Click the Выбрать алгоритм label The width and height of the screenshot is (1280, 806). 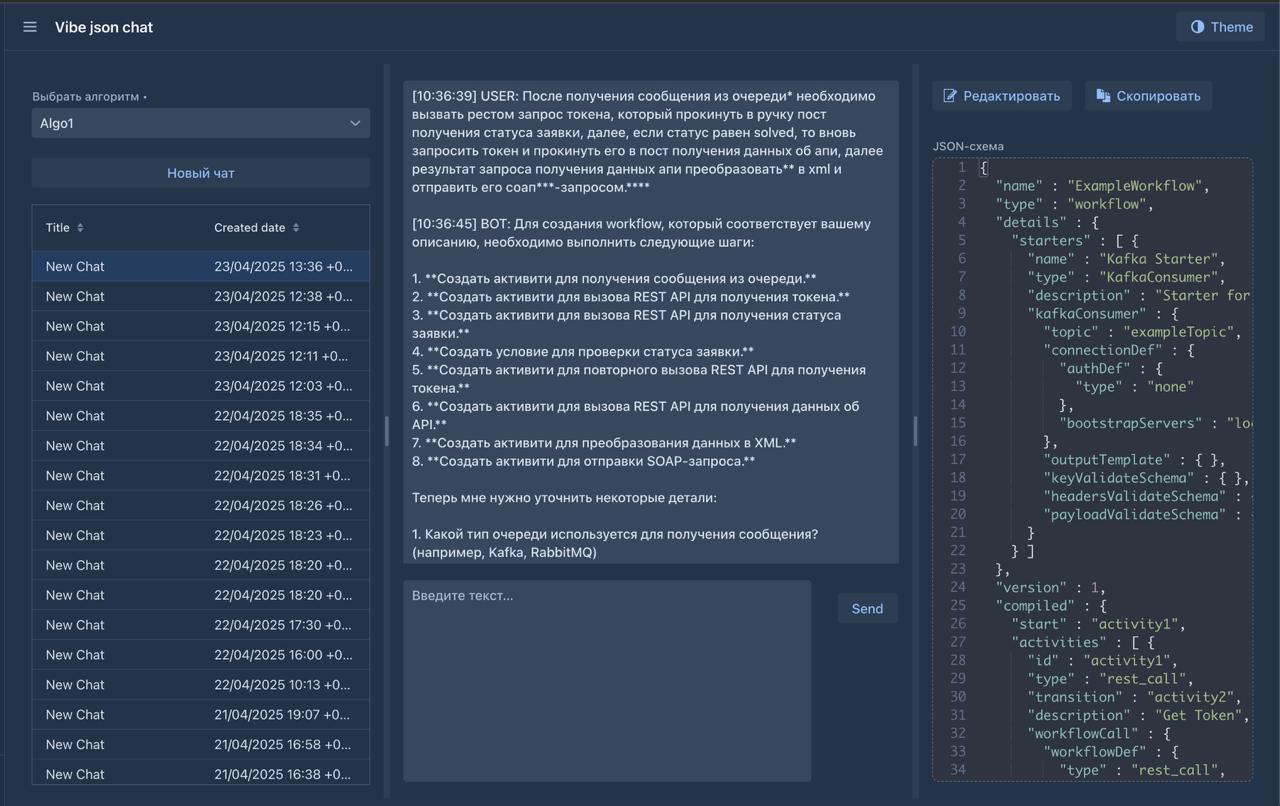86,97
